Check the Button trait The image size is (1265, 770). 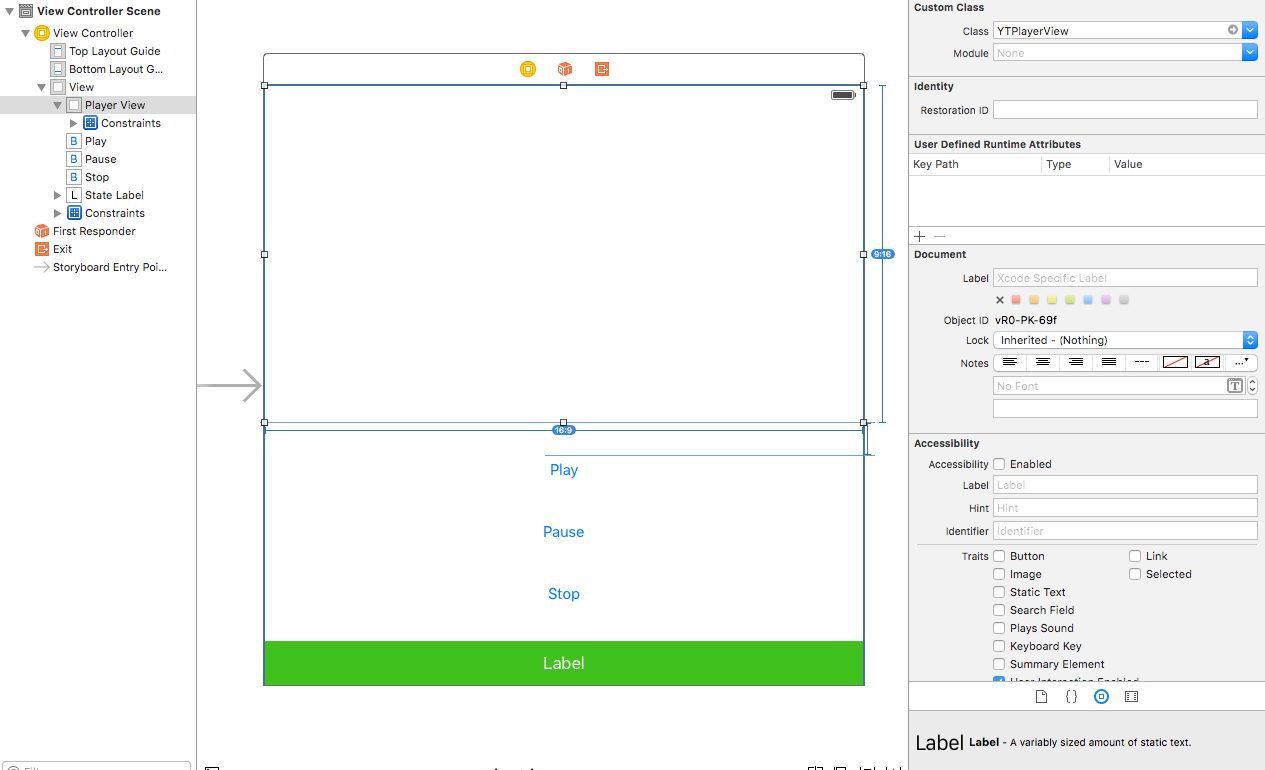pyautogui.click(x=999, y=556)
